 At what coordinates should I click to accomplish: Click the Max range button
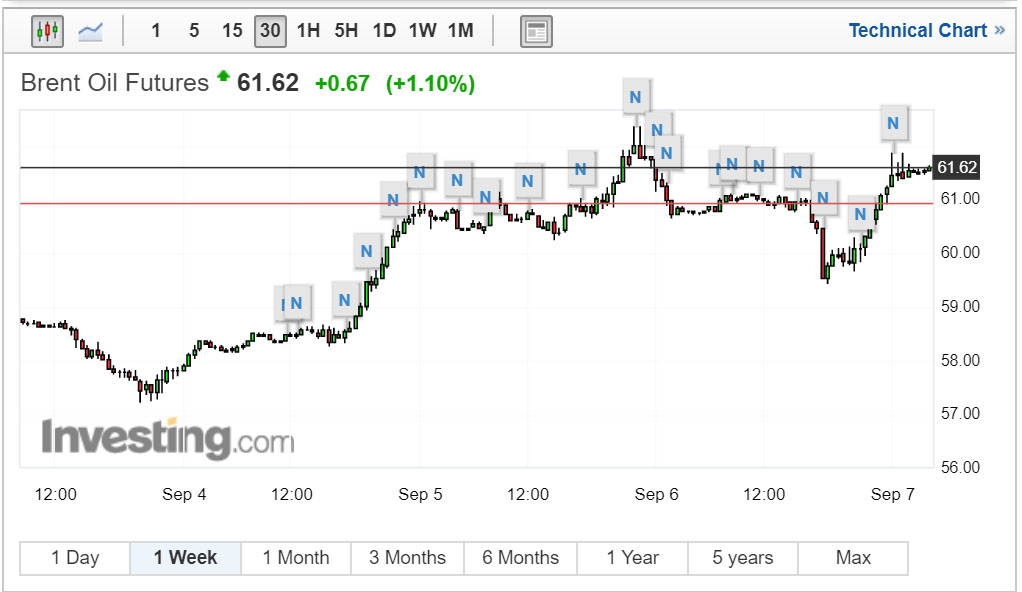click(x=853, y=558)
